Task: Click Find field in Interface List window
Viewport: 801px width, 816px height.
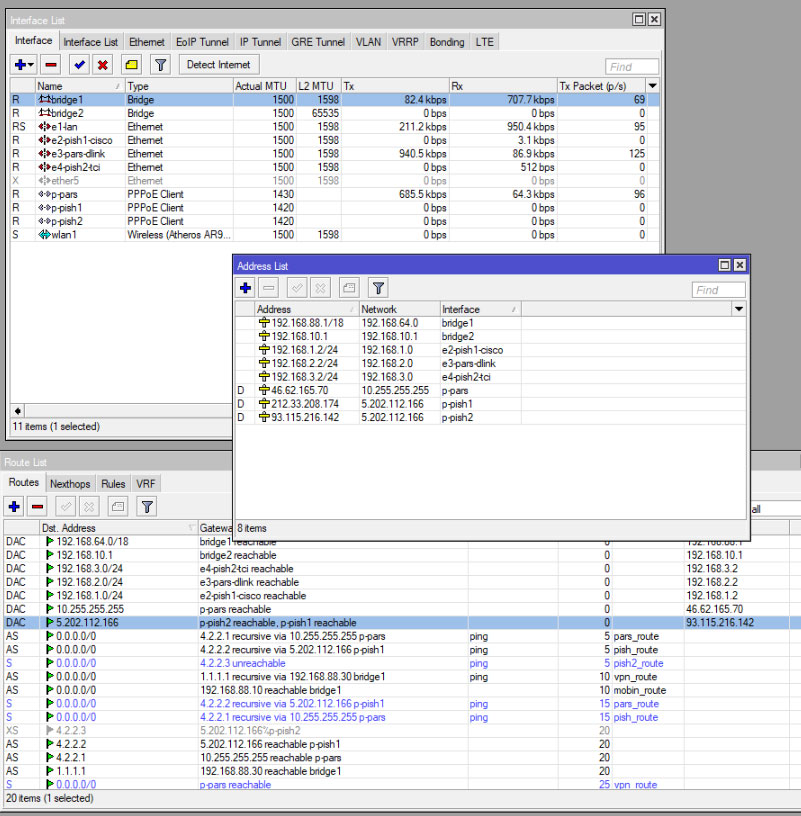Action: click(x=632, y=67)
